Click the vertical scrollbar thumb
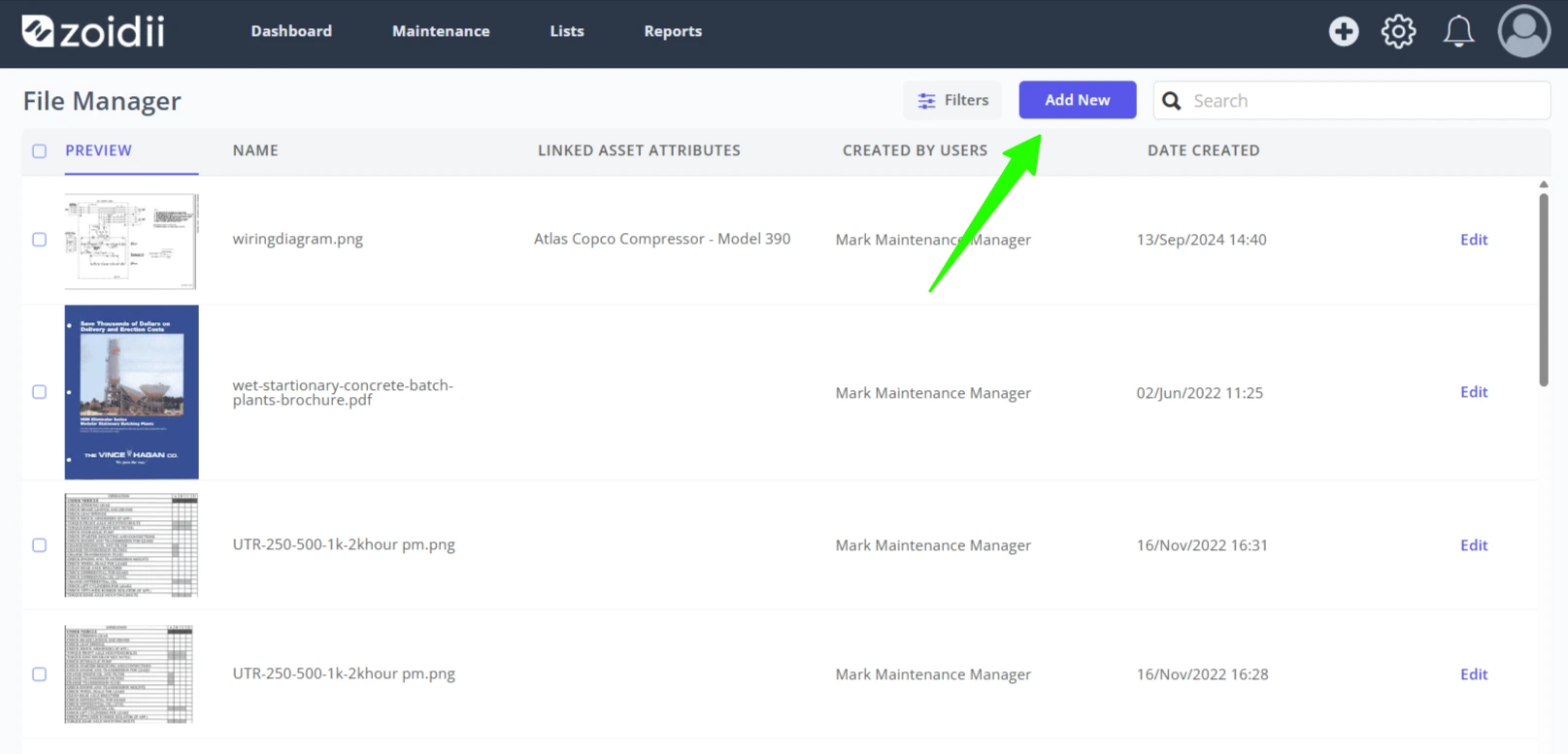 (1544, 289)
